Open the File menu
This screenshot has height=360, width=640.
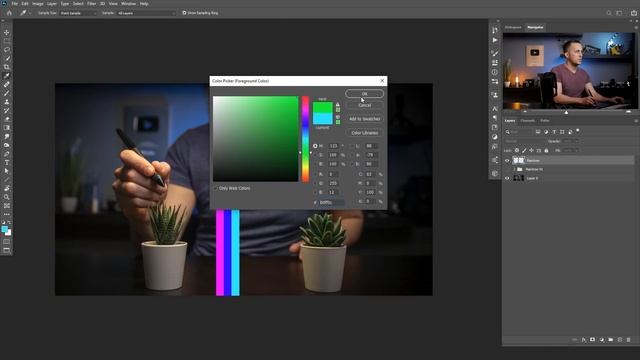(14, 4)
